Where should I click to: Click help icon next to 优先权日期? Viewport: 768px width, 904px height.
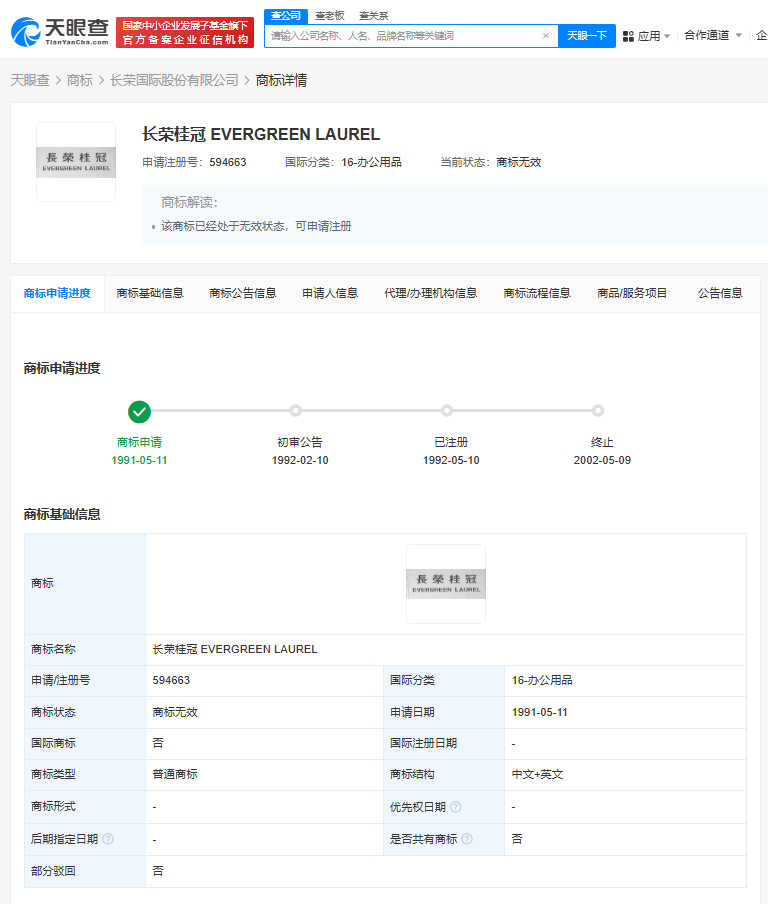coord(456,807)
